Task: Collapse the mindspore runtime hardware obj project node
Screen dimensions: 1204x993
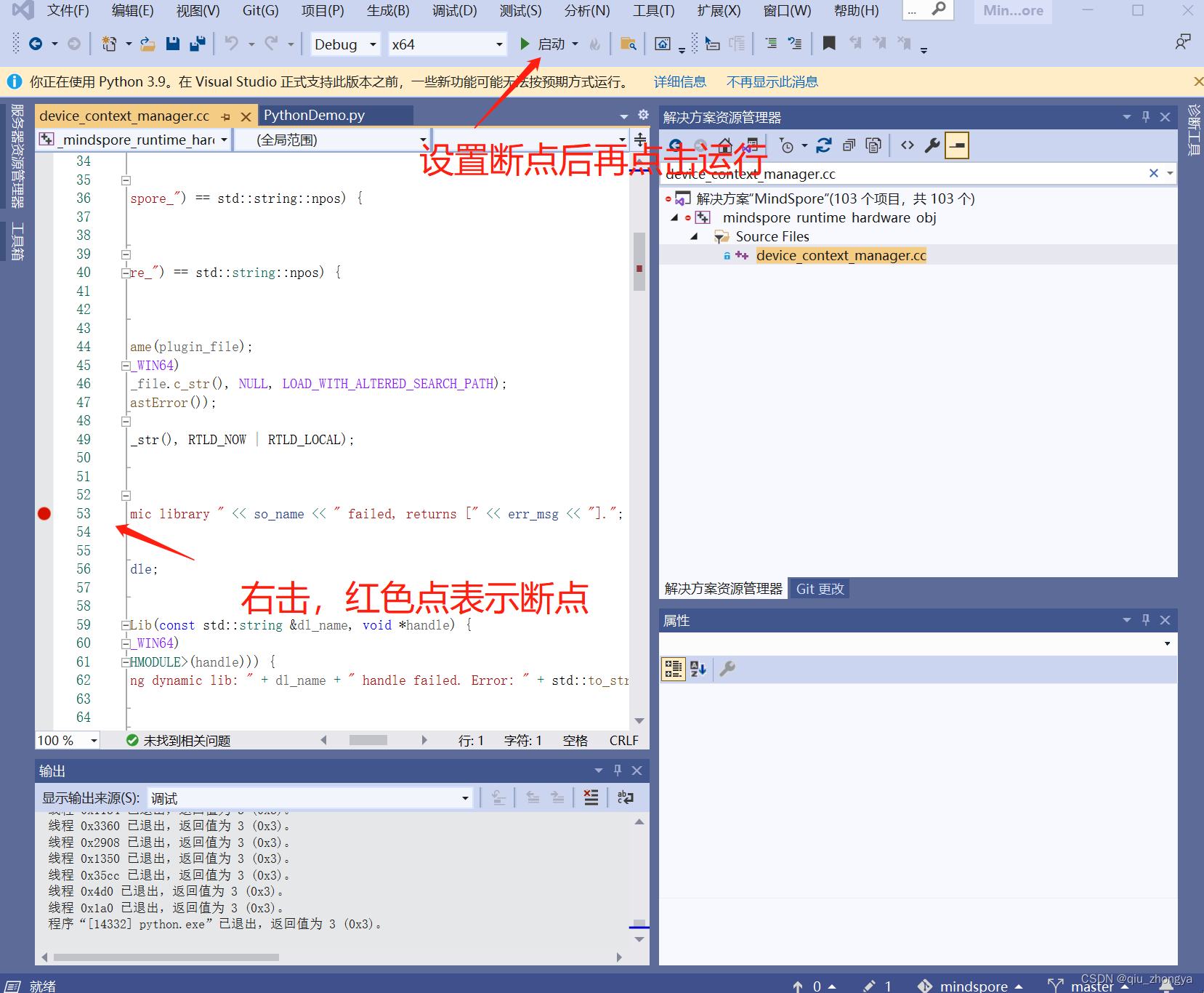Action: (x=674, y=217)
